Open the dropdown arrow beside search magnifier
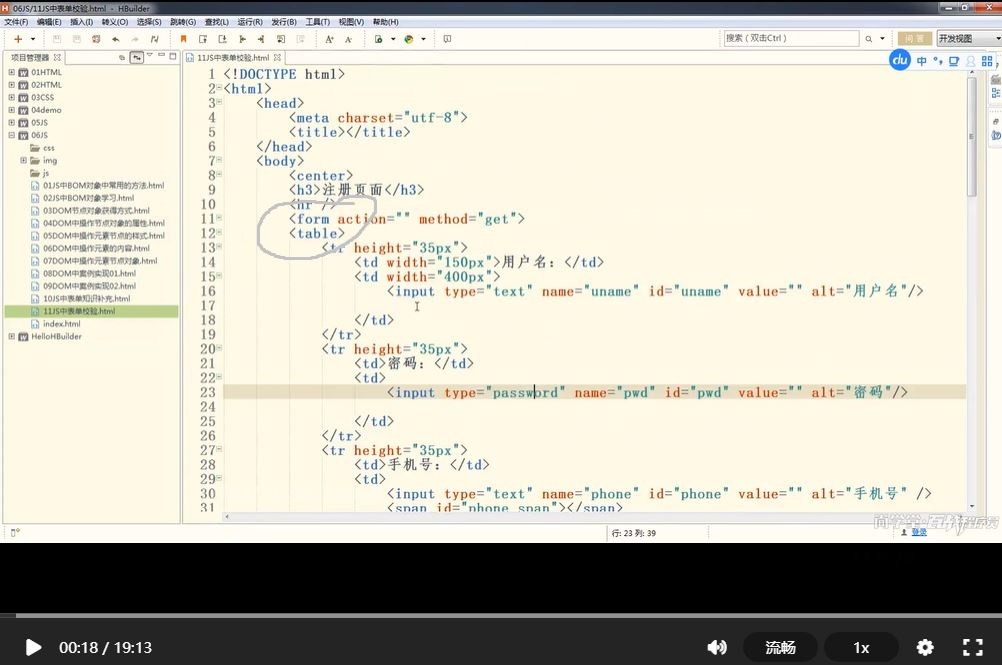 (882, 39)
